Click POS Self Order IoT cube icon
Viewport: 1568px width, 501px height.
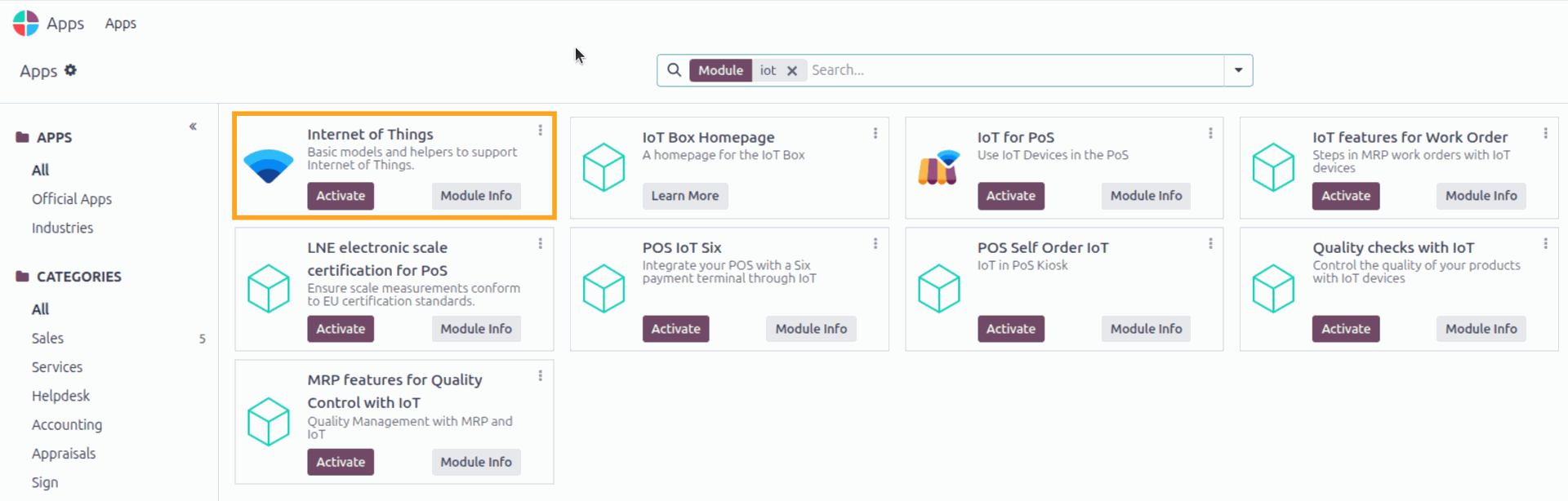938,289
